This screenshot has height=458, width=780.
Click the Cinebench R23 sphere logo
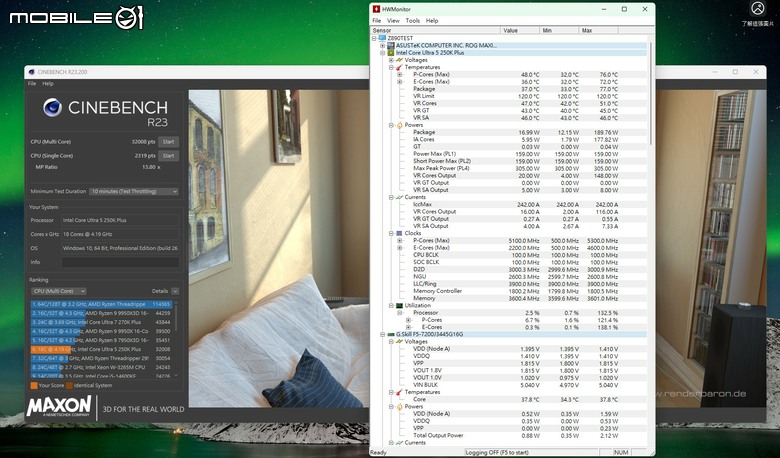tap(52, 107)
